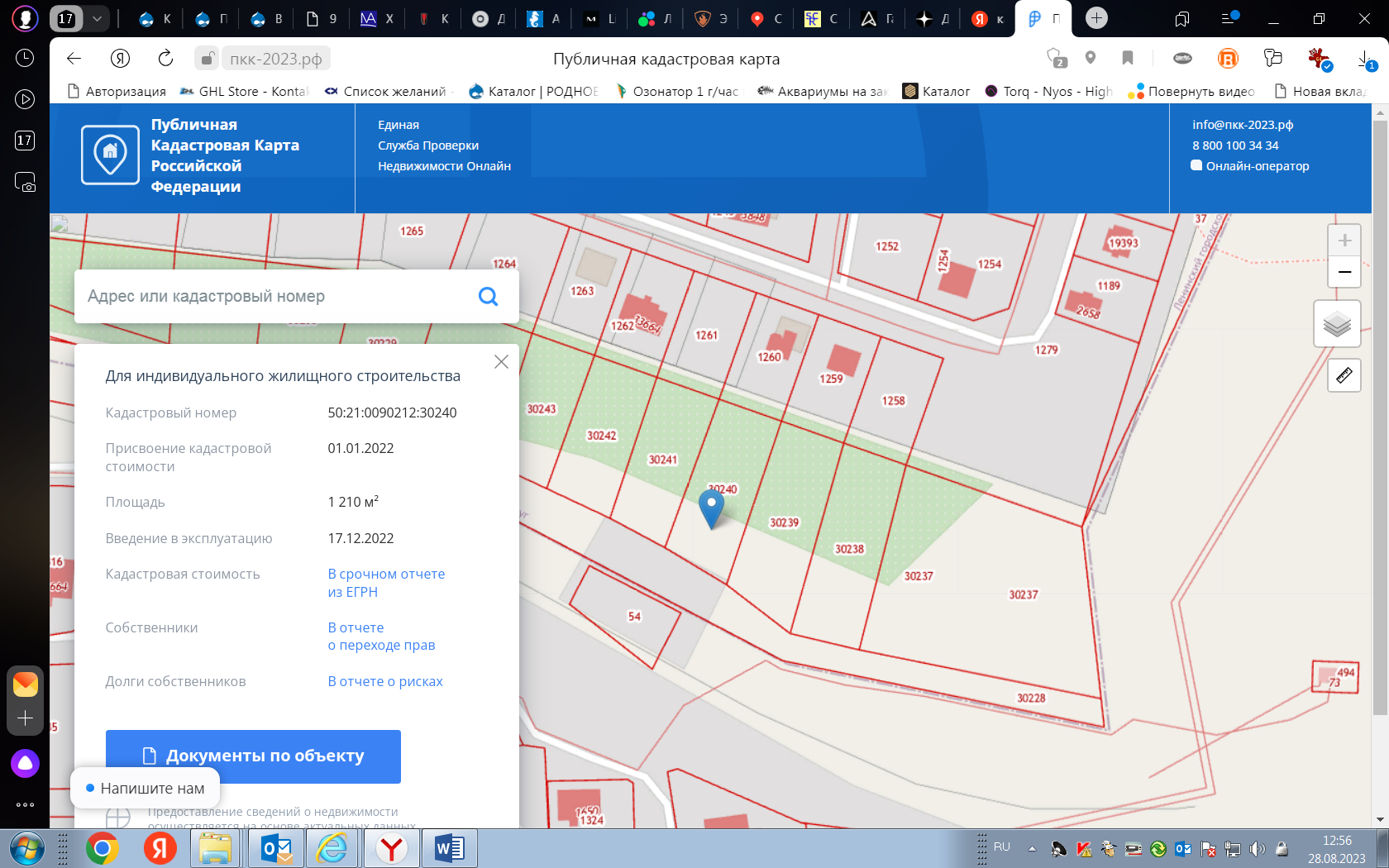Expand the tab group dropdown arrow
Image resolution: width=1389 pixels, height=868 pixels.
point(97,18)
